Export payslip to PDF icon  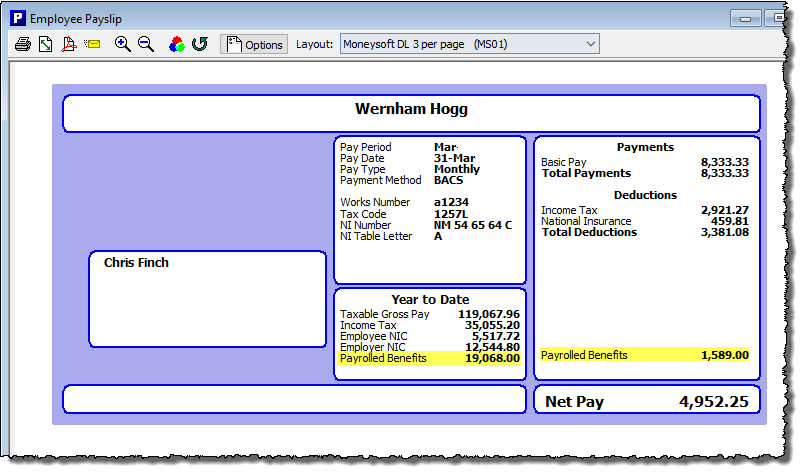[69, 44]
